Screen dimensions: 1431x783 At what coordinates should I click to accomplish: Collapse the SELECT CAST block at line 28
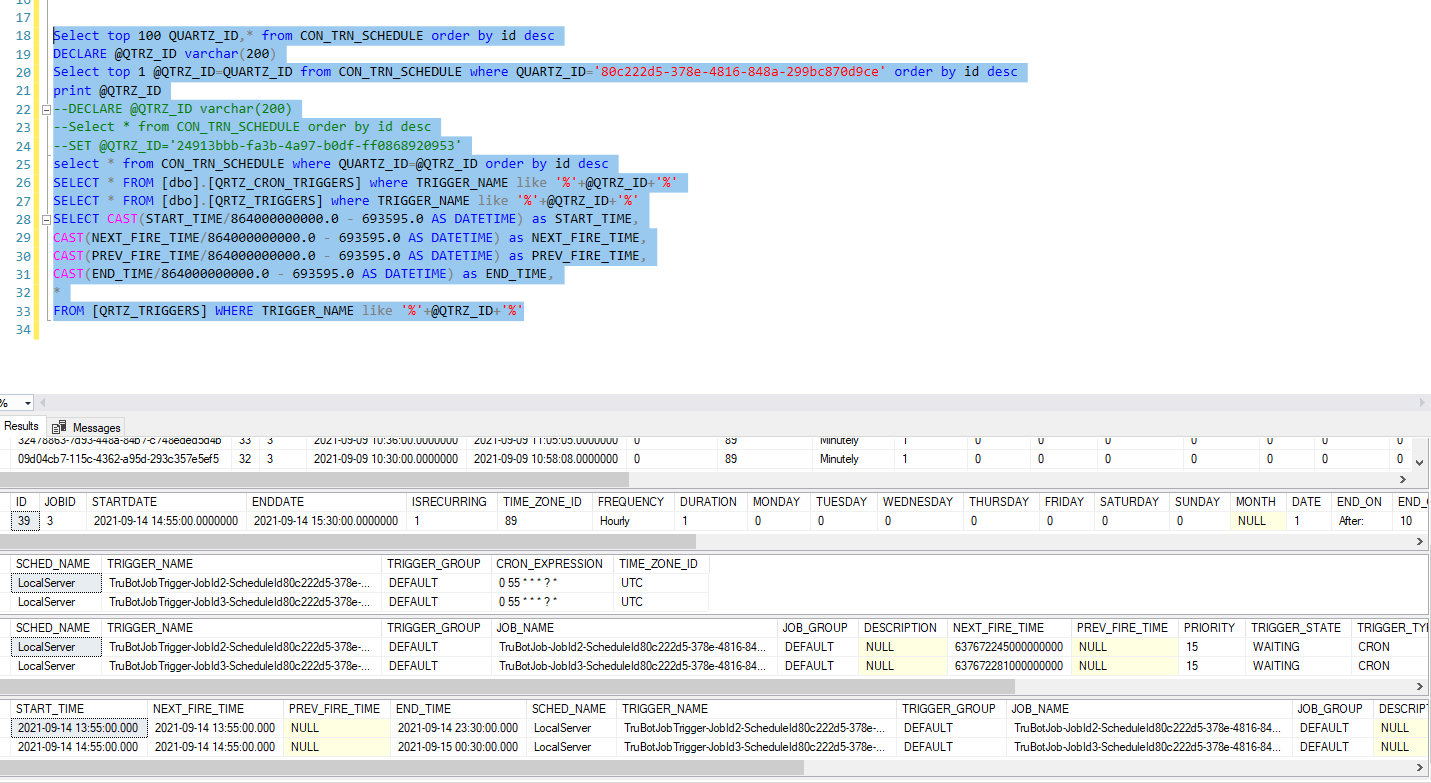tap(45, 218)
